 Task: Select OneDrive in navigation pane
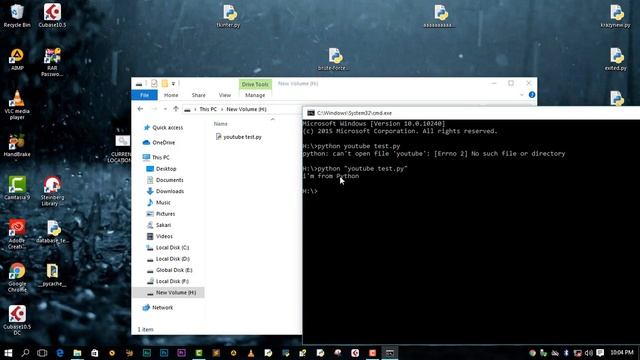click(x=159, y=142)
